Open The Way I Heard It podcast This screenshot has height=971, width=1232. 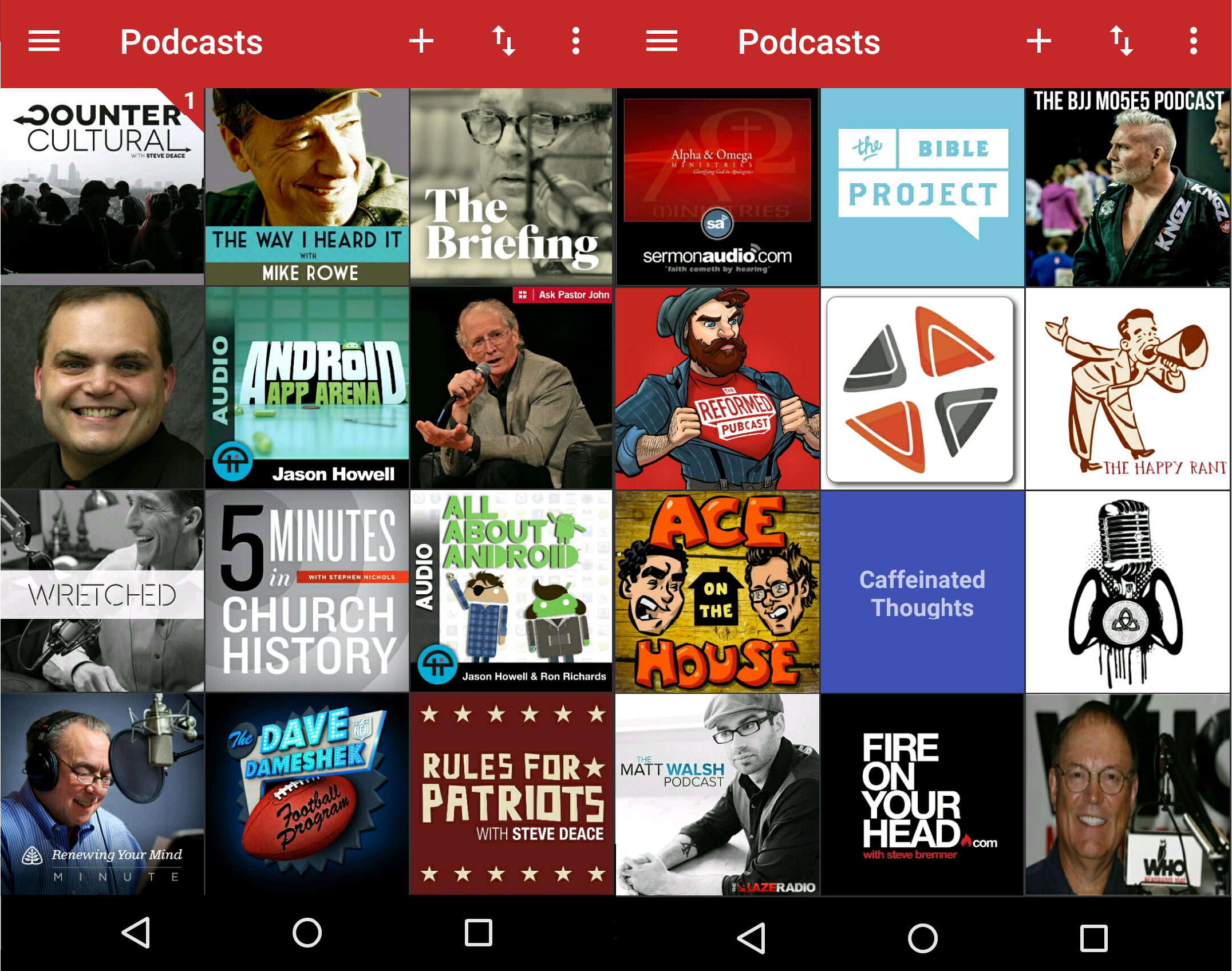click(307, 187)
